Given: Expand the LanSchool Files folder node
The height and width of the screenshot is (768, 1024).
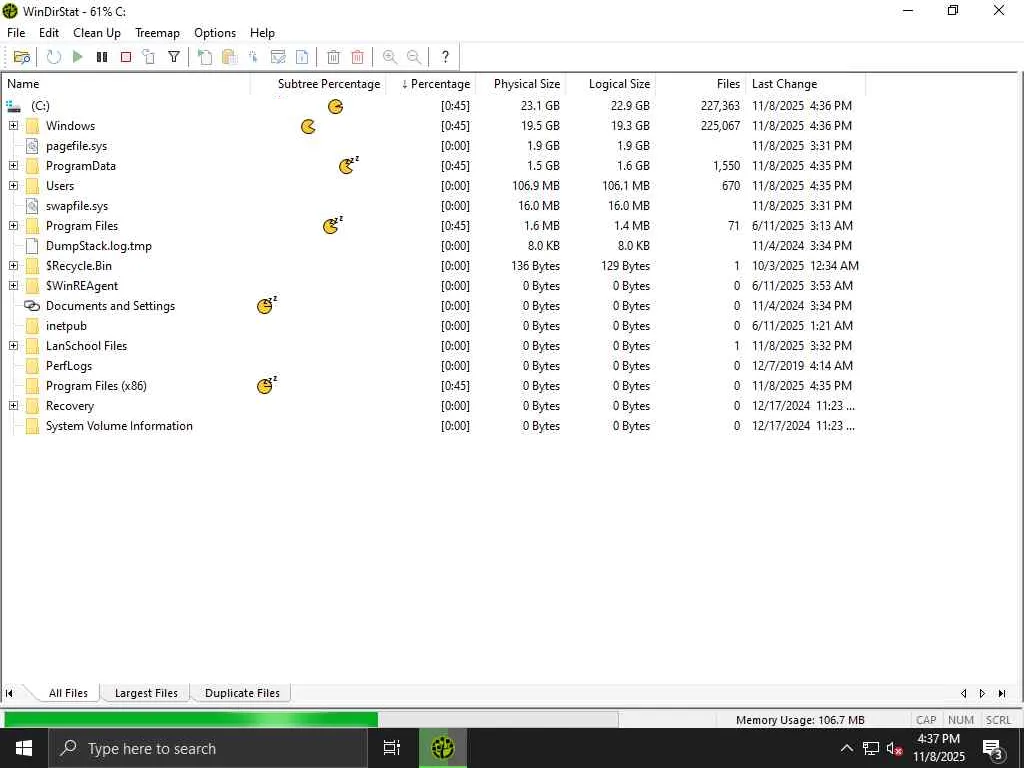Looking at the screenshot, I should click(x=13, y=345).
